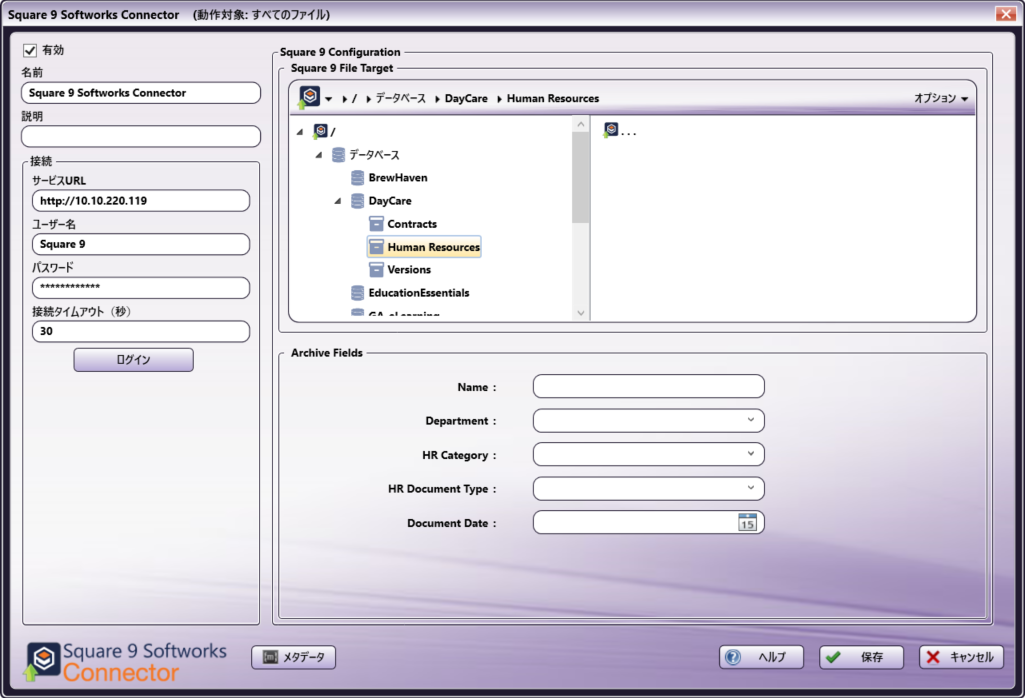Select the Contracts tree item

(x=412, y=224)
